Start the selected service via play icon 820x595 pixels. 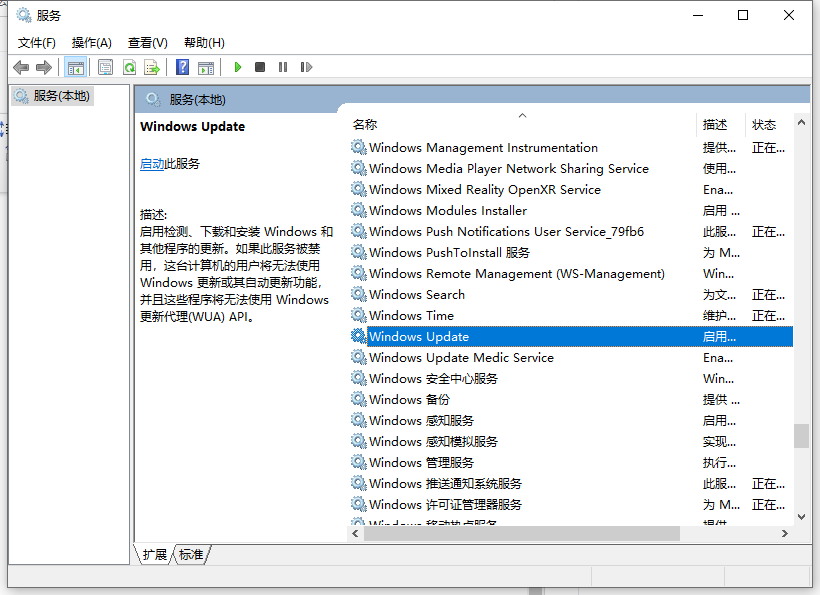point(237,66)
